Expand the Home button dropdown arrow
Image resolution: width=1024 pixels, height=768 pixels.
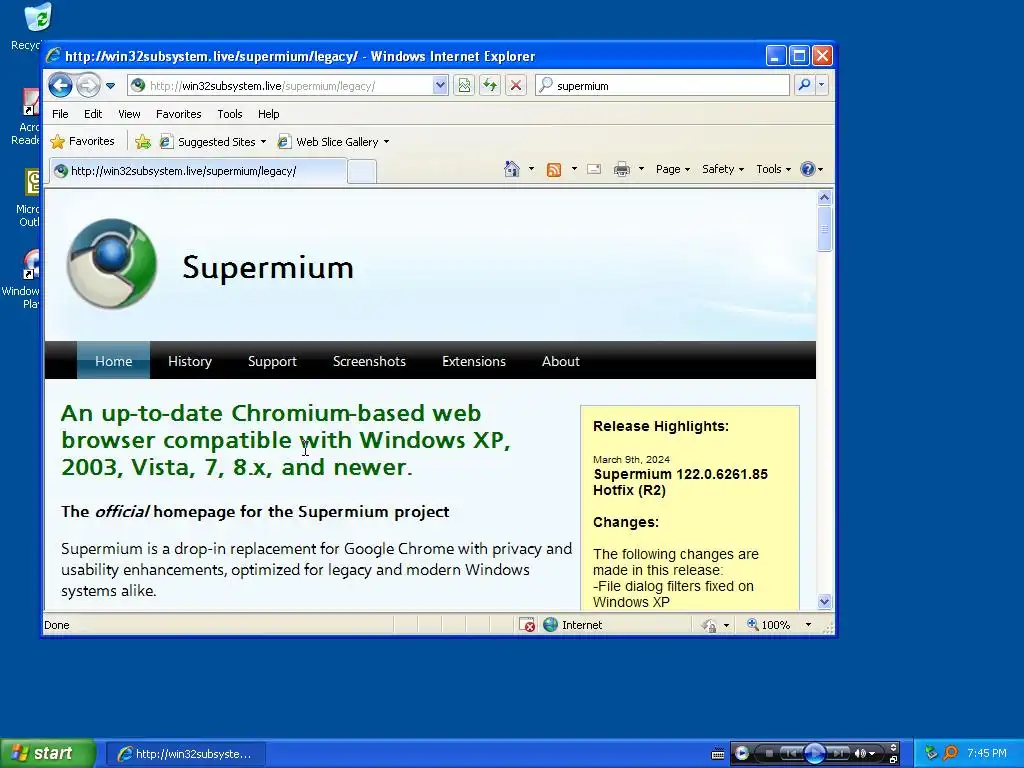(531, 169)
